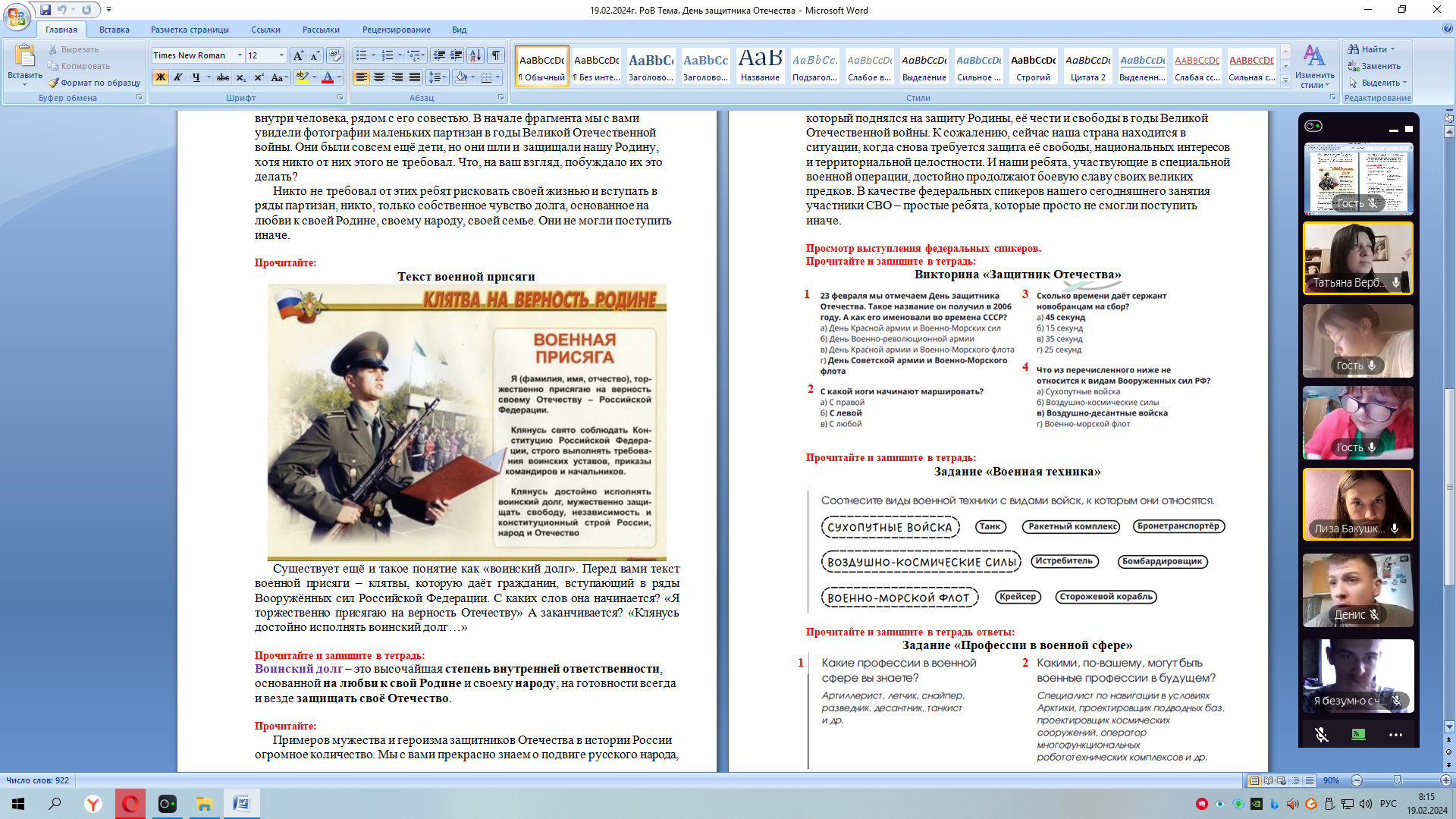Click the sort (А-Я) icon

(475, 55)
